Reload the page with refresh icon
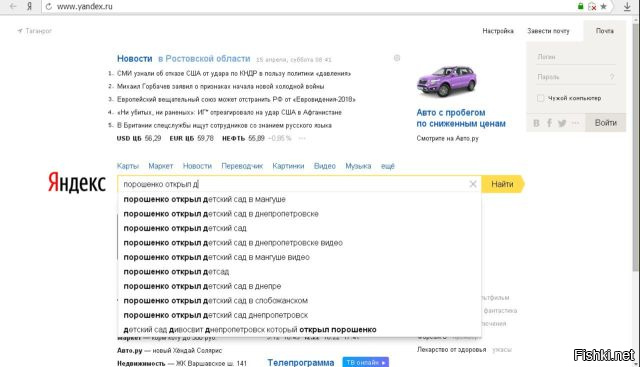Image resolution: width=640 pixels, height=367 pixels. (x=49, y=7)
